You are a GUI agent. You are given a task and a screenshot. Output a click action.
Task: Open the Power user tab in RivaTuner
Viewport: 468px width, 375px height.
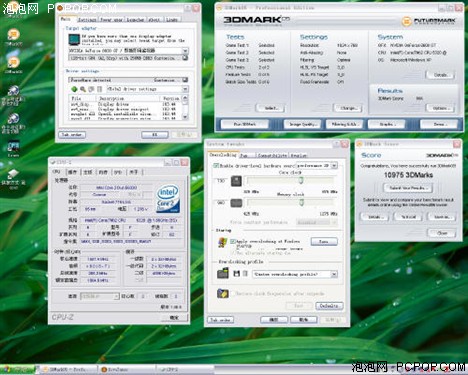112,20
